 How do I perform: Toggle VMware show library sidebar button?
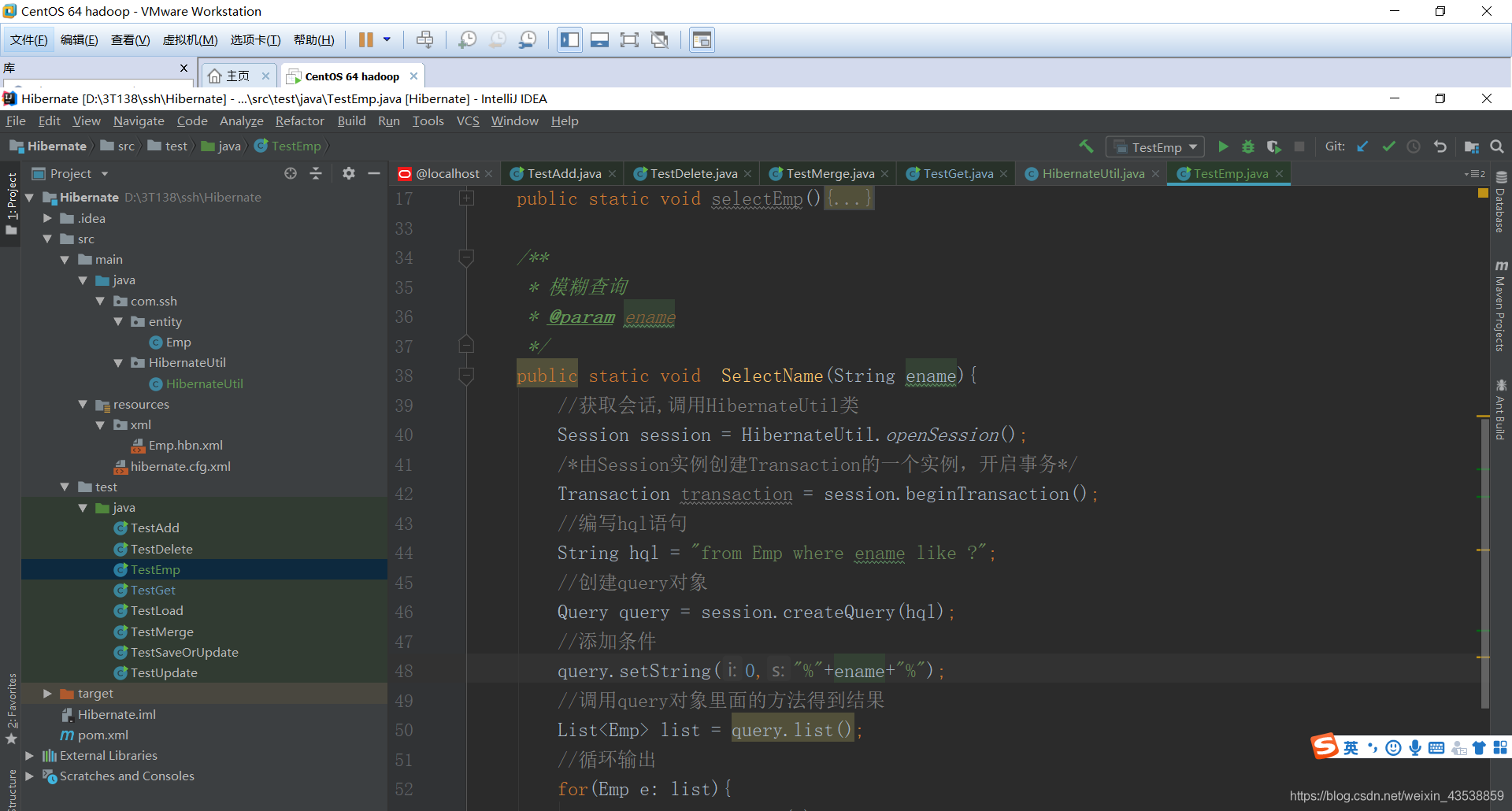(x=569, y=39)
